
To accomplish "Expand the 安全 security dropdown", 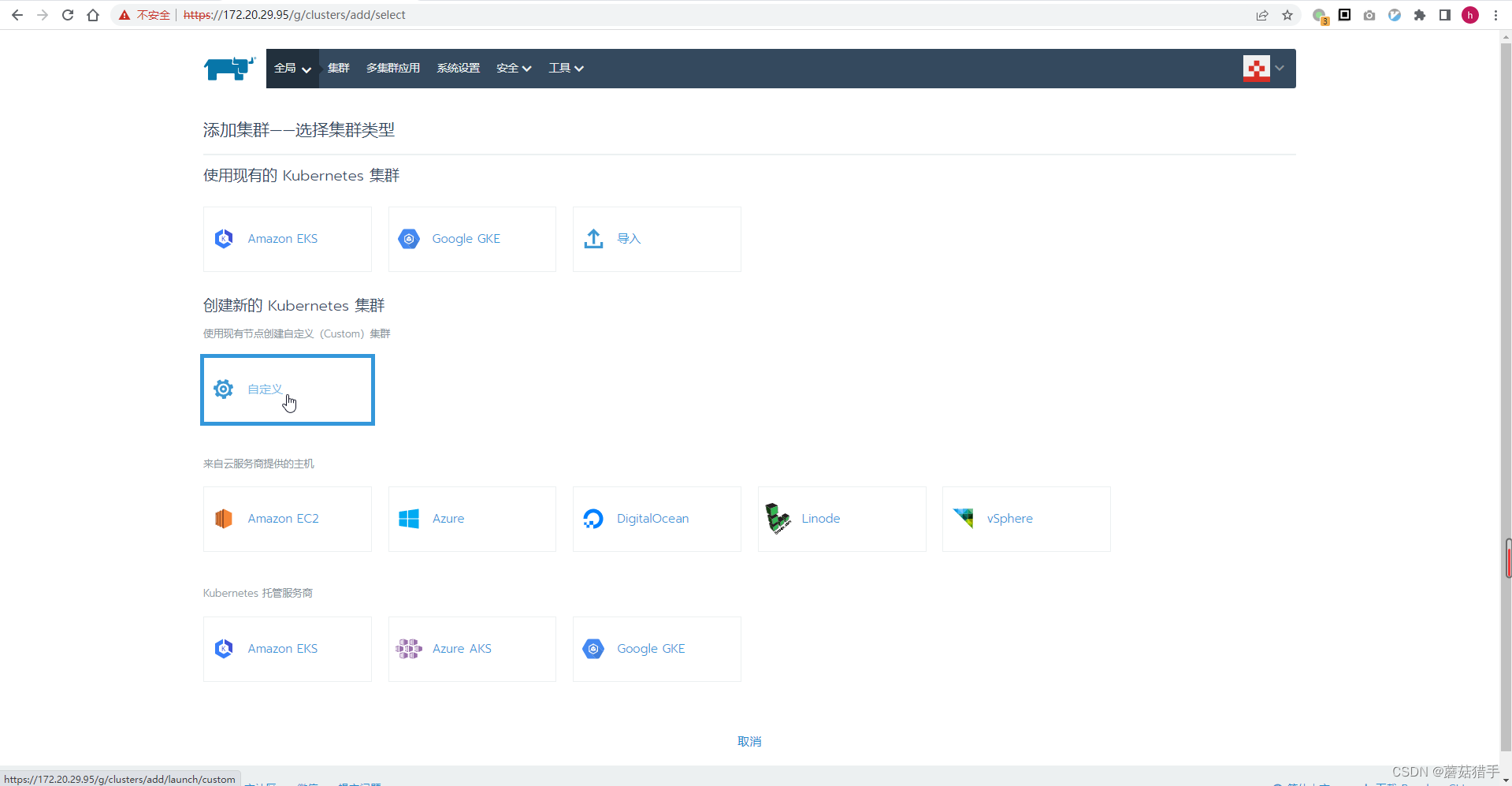I will pyautogui.click(x=514, y=69).
